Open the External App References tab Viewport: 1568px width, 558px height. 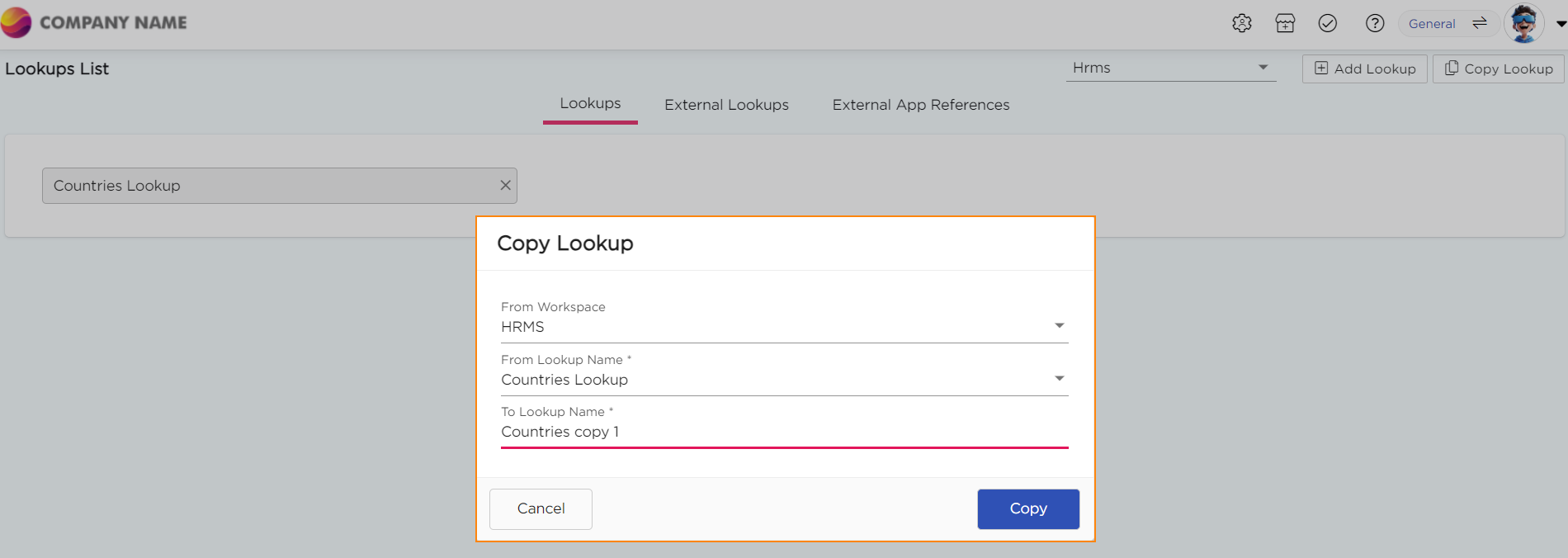920,105
